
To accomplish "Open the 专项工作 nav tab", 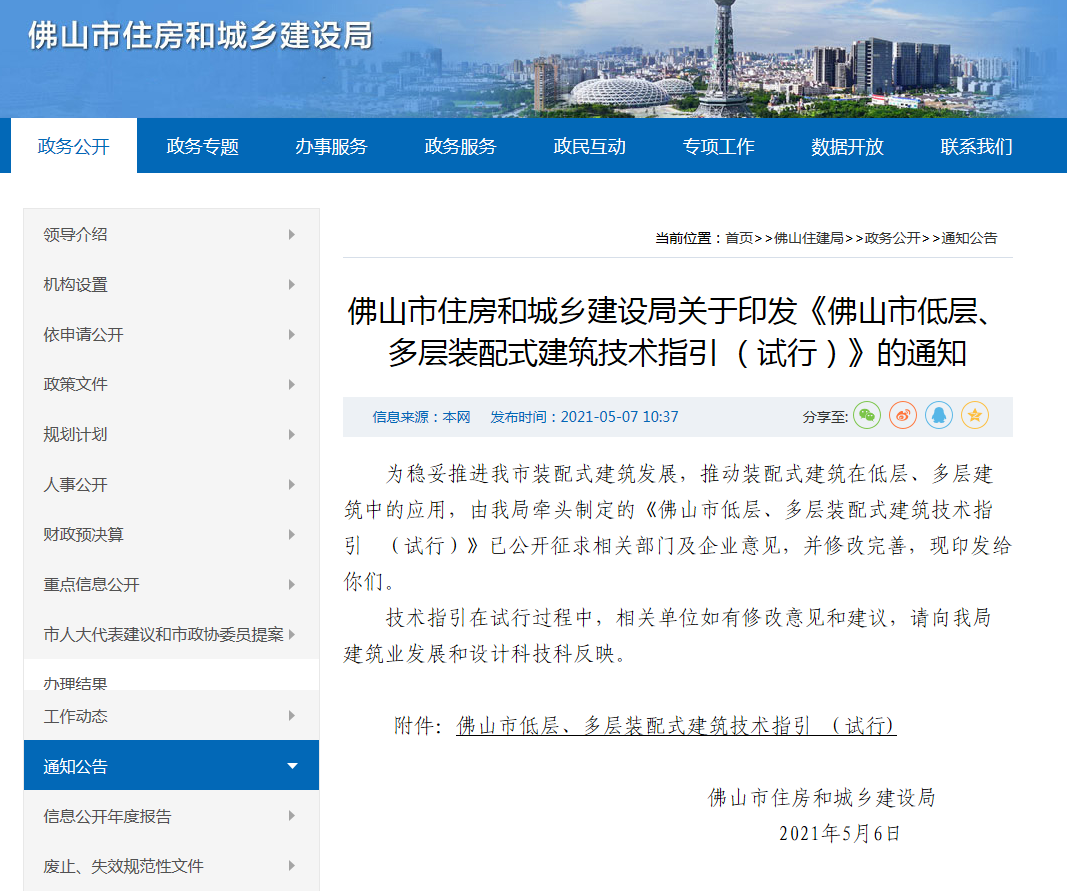I will coord(719,146).
